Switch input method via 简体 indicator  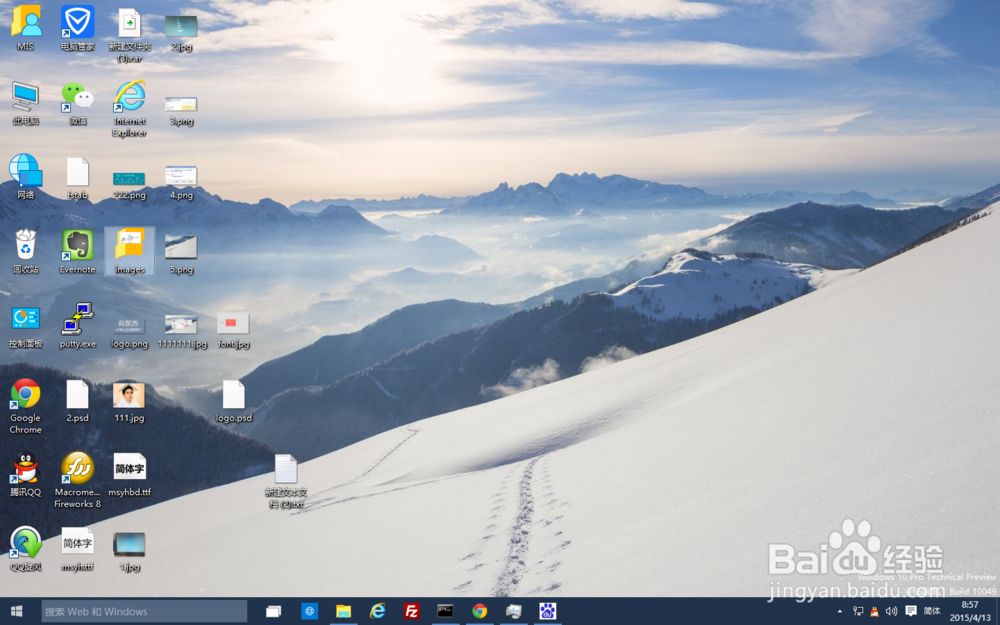coord(932,611)
